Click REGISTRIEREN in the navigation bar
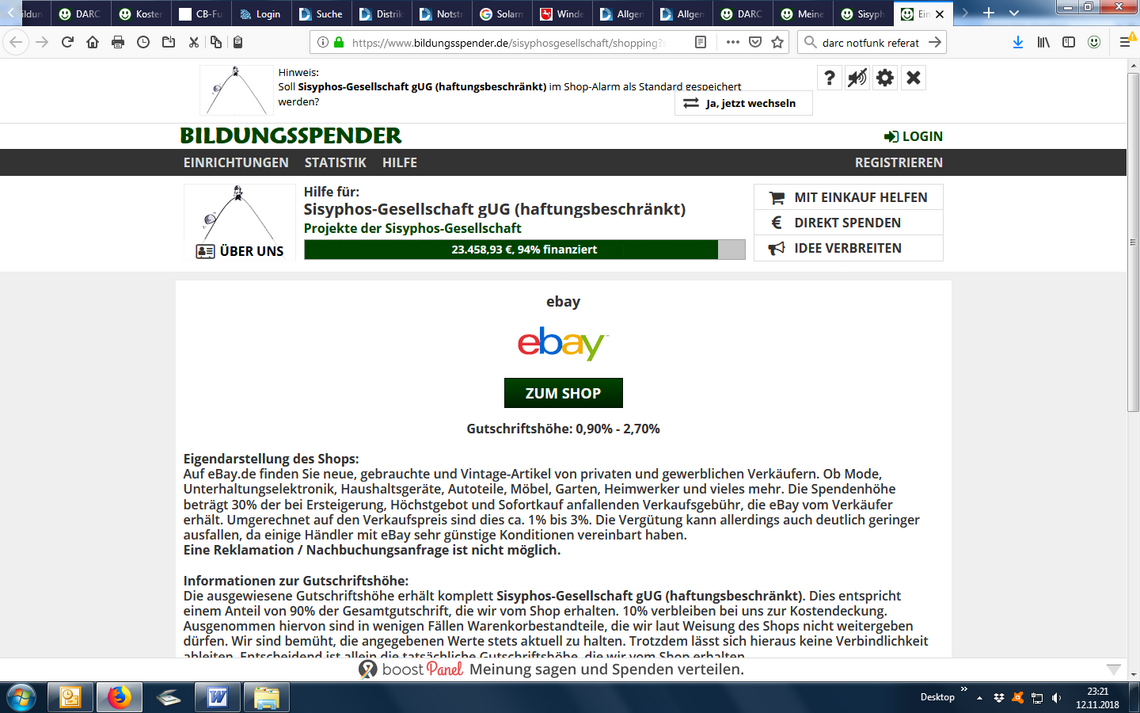The image size is (1140, 713). tap(899, 163)
